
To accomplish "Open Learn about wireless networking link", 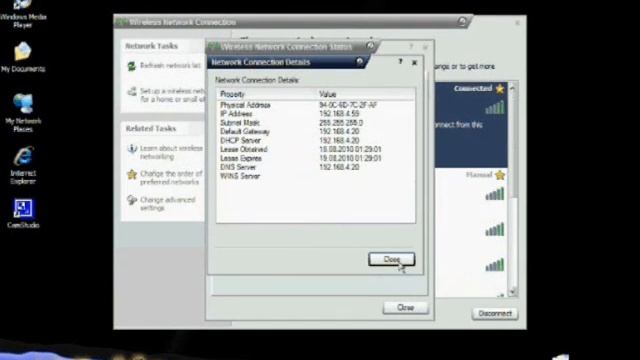I will click(171, 152).
